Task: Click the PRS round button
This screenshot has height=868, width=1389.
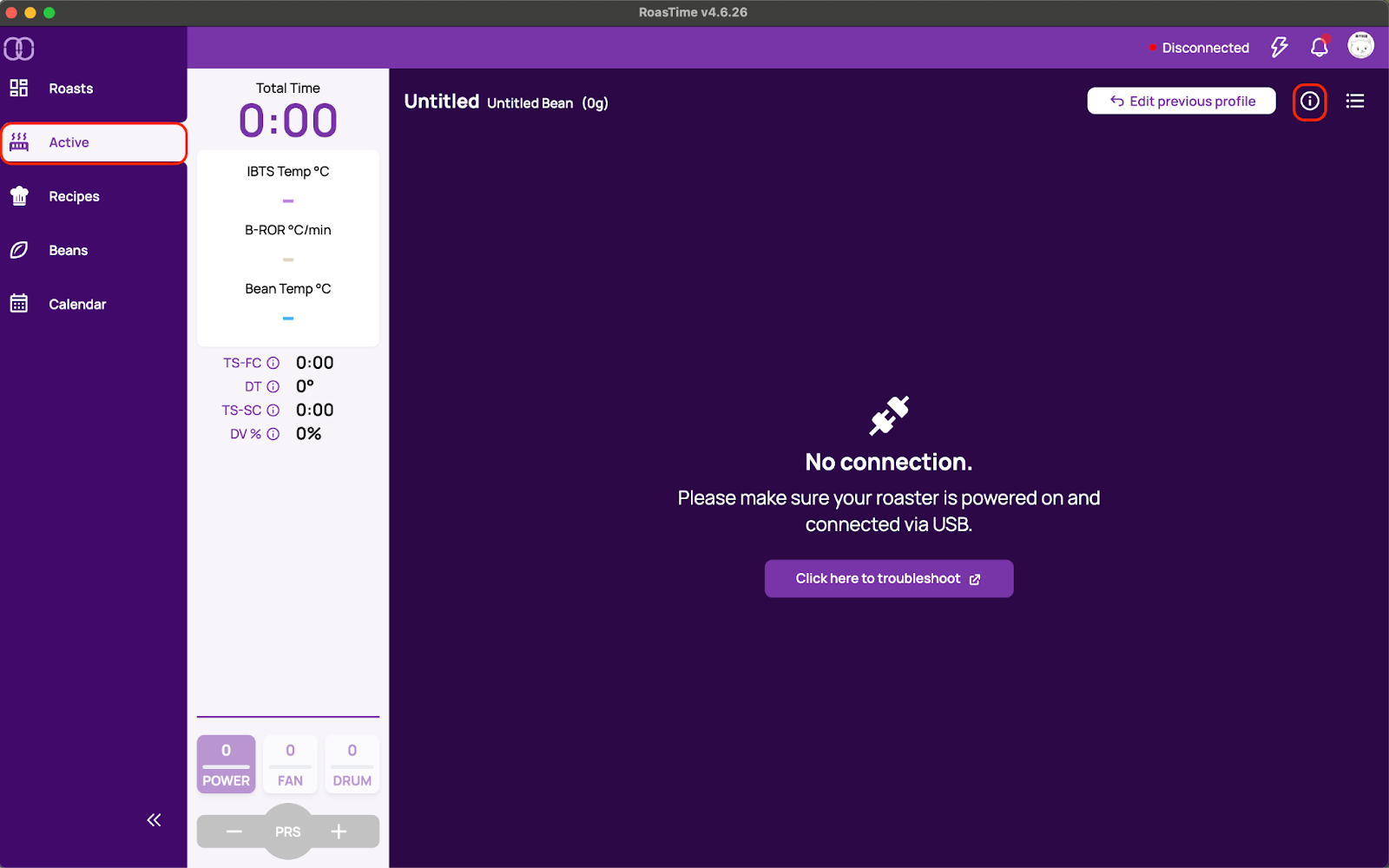Action: click(x=288, y=832)
